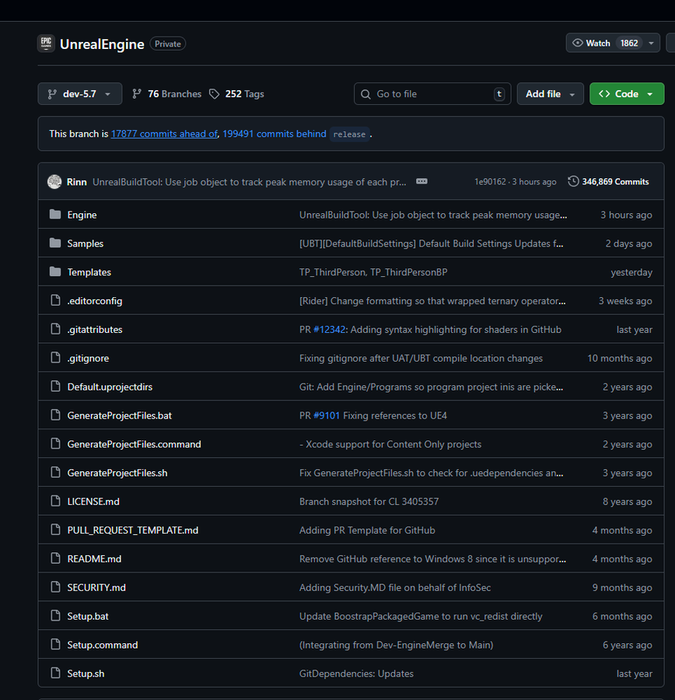
Task: Click the Templates folder icon
Action: click(55, 272)
